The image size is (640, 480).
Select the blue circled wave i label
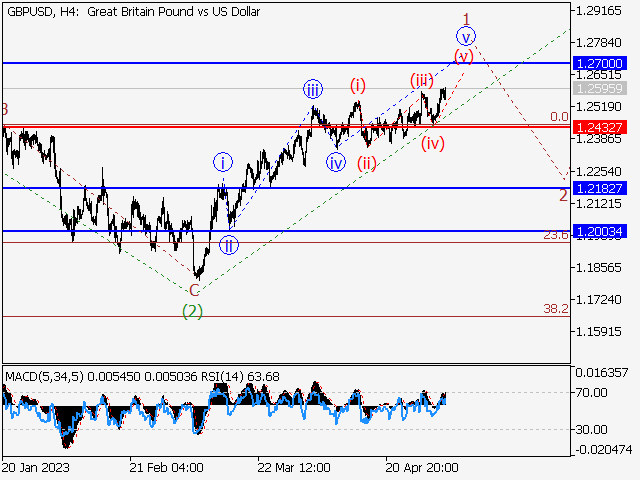223,163
